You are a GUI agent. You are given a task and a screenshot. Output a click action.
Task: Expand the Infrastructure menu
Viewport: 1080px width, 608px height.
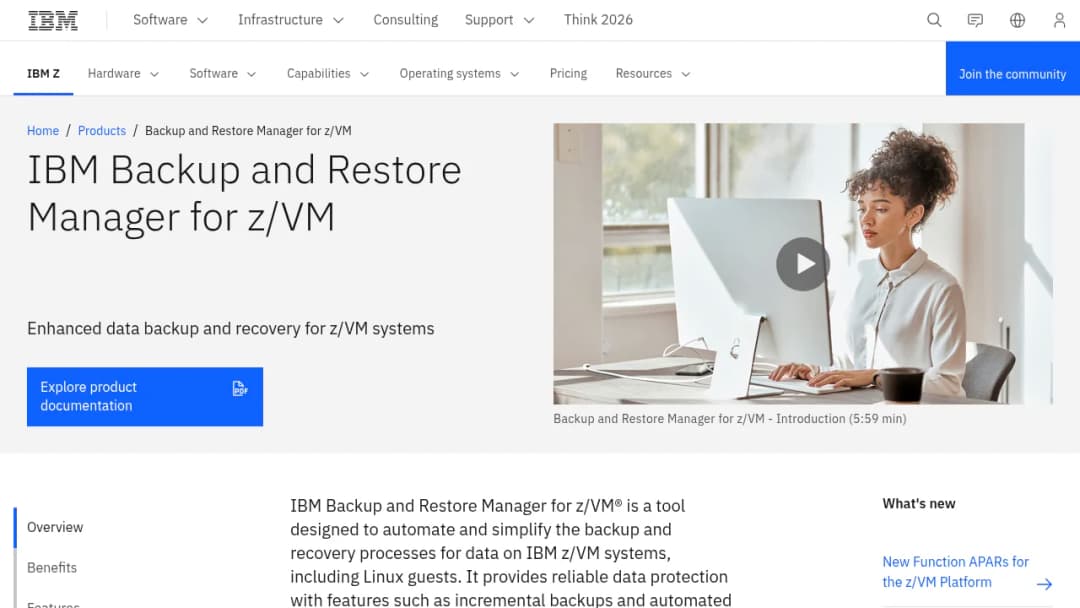[x=291, y=20]
